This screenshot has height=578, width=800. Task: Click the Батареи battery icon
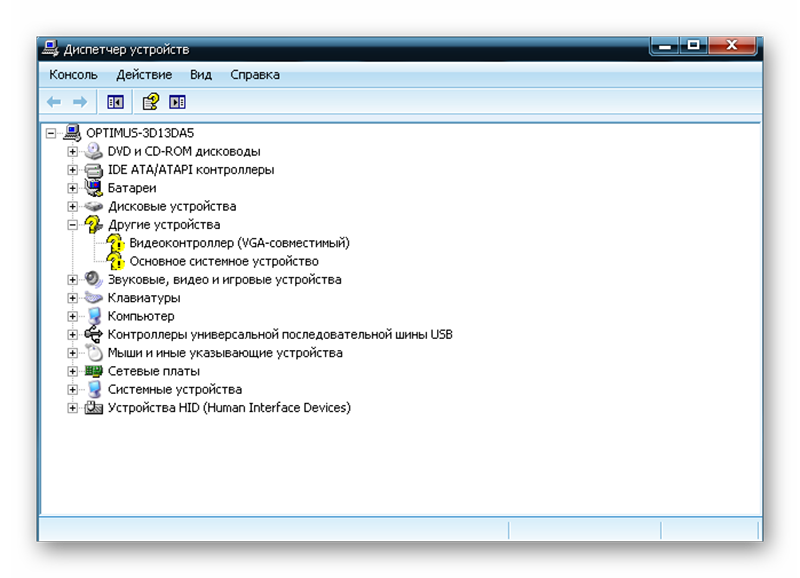(x=94, y=188)
